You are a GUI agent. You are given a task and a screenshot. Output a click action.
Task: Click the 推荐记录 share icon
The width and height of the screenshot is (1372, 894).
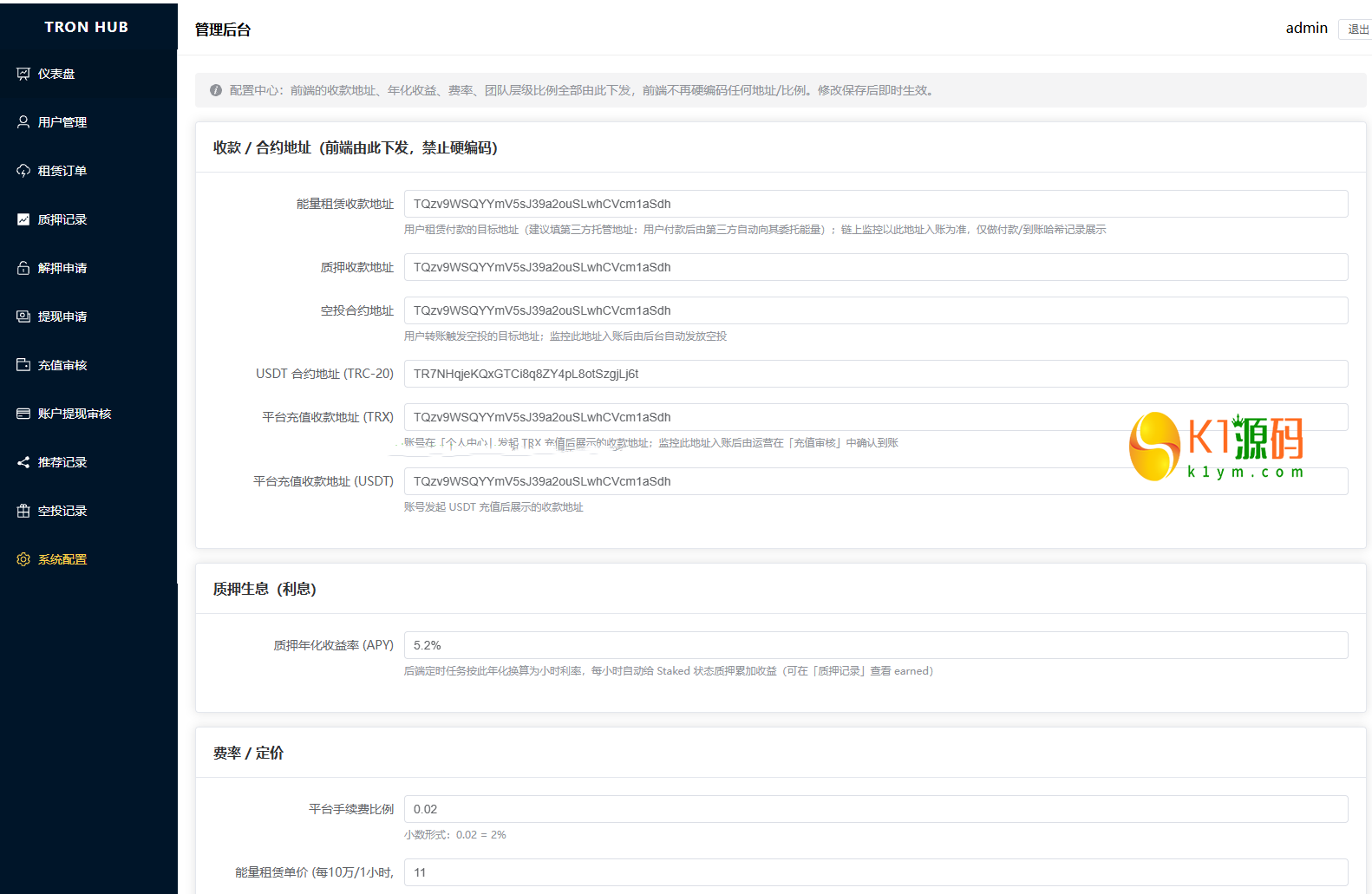tap(23, 462)
